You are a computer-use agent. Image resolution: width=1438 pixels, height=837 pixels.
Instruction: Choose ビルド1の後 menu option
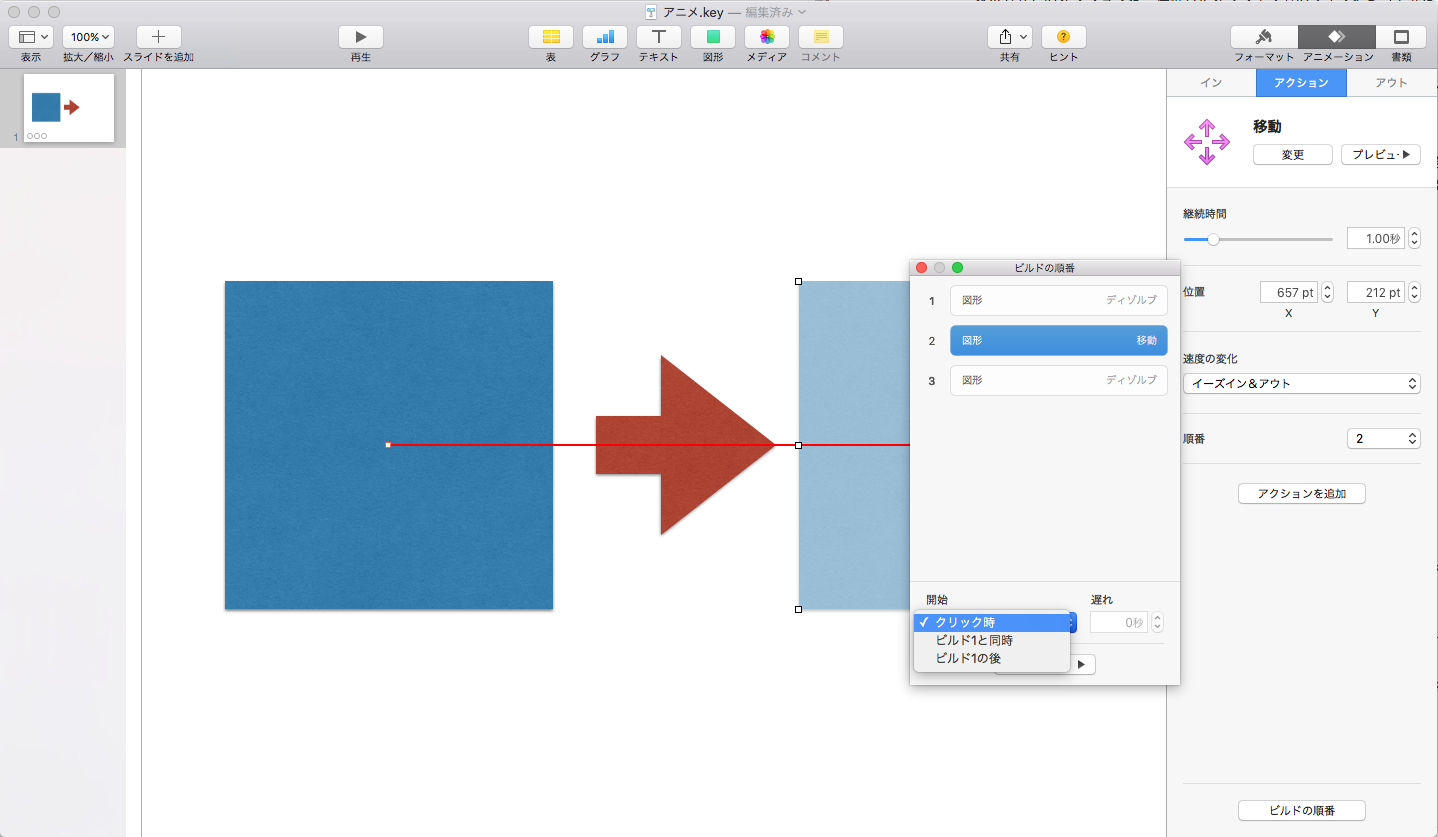967,658
